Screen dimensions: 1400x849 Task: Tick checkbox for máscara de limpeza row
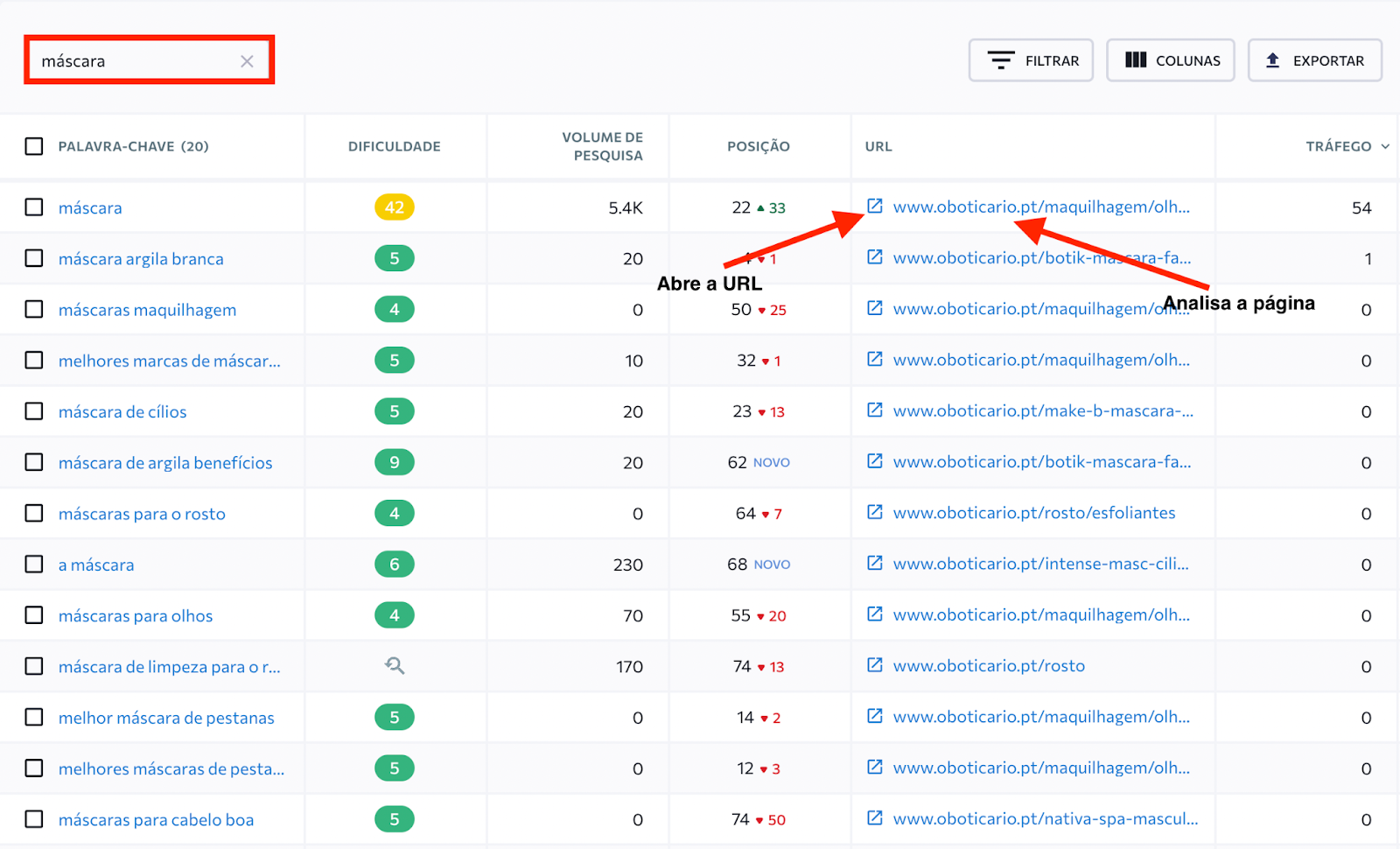coord(34,666)
